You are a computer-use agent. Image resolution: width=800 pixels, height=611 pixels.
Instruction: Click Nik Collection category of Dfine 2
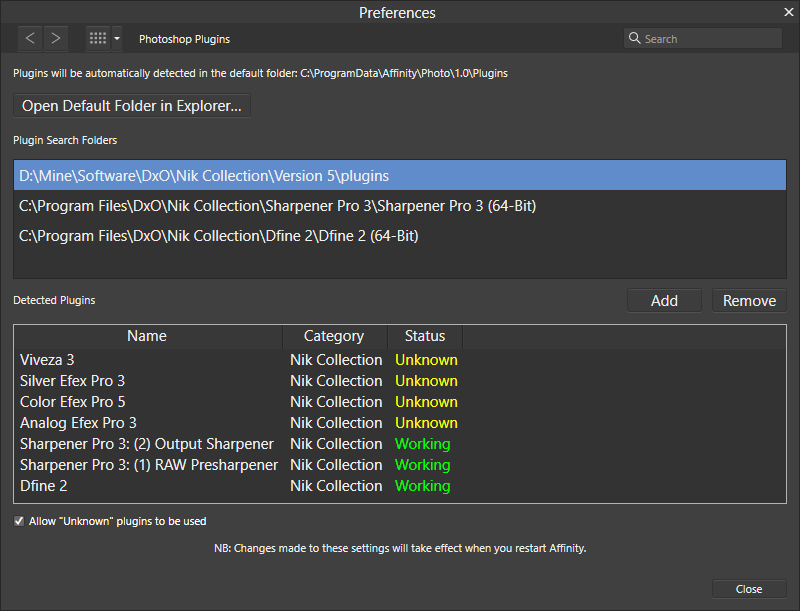(336, 486)
